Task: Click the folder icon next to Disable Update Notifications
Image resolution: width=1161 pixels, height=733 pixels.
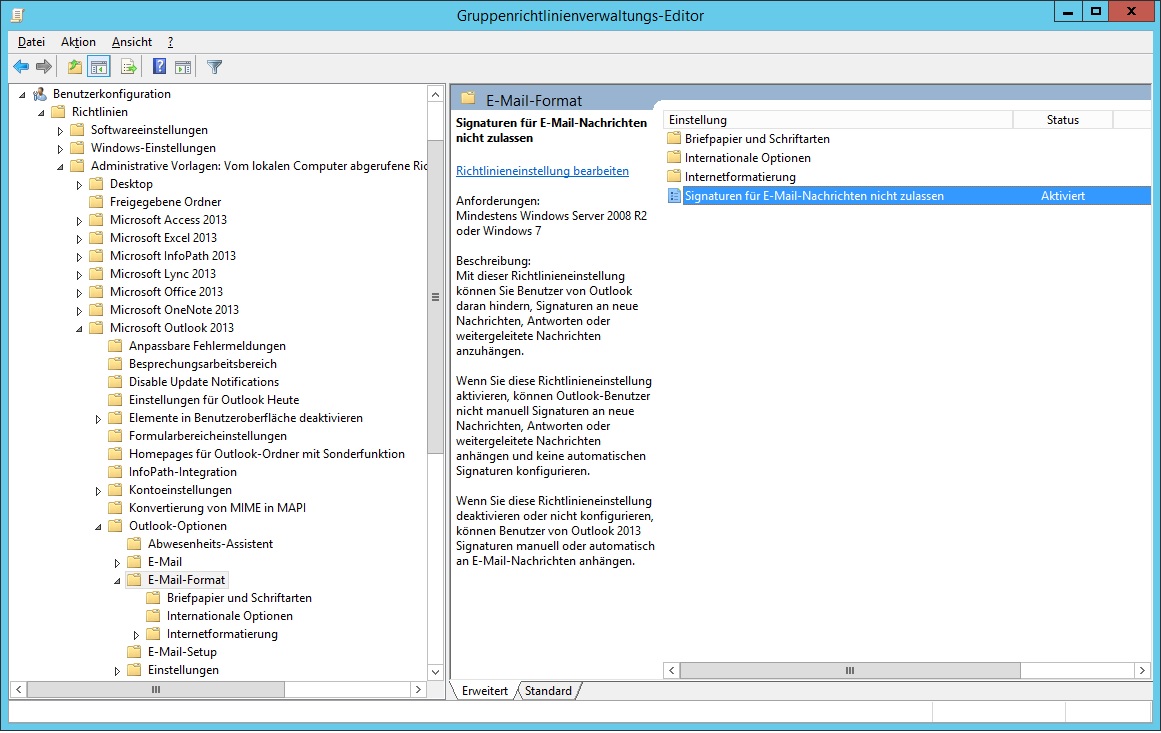Action: coord(115,381)
